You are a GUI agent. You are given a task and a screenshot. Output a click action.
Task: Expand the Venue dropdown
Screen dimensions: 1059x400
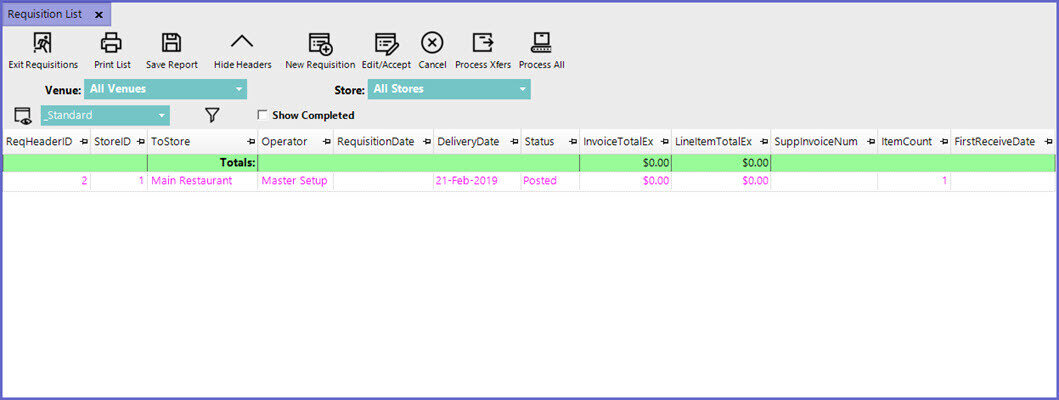[x=239, y=90]
